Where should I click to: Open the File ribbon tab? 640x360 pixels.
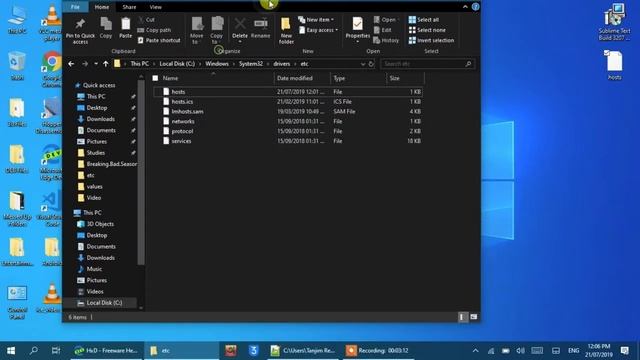click(75, 7)
